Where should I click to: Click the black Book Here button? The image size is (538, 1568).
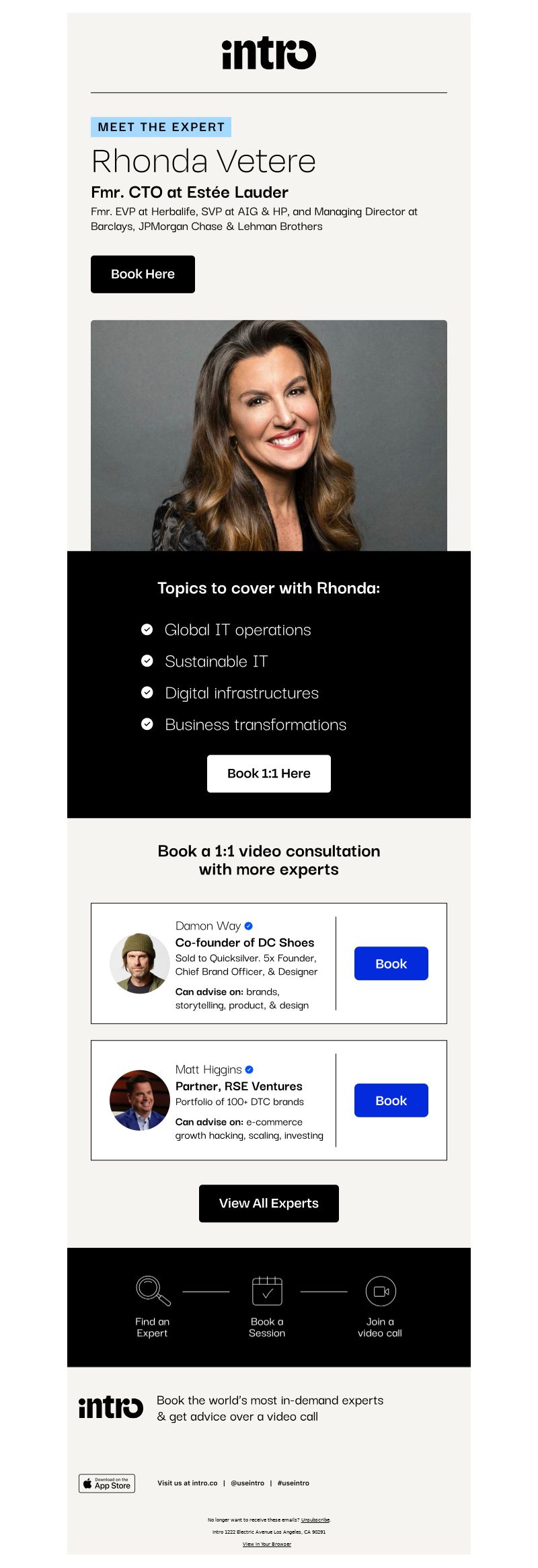[x=143, y=274]
